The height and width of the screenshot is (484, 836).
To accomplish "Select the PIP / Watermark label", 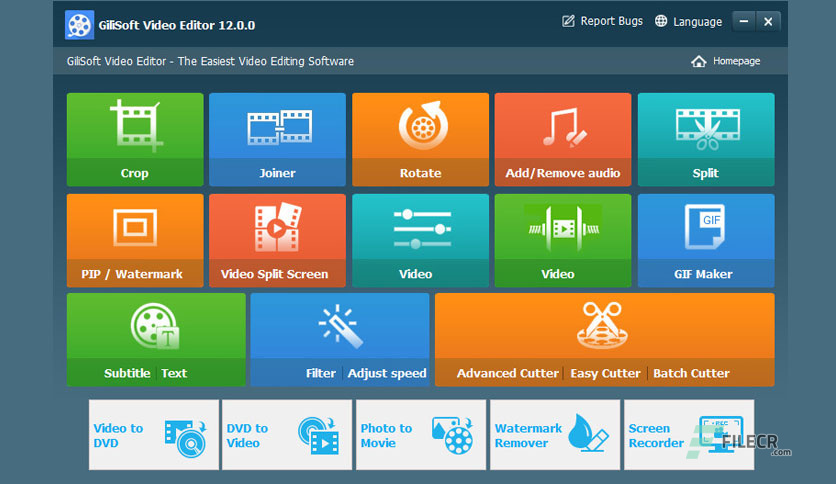I will [132, 274].
